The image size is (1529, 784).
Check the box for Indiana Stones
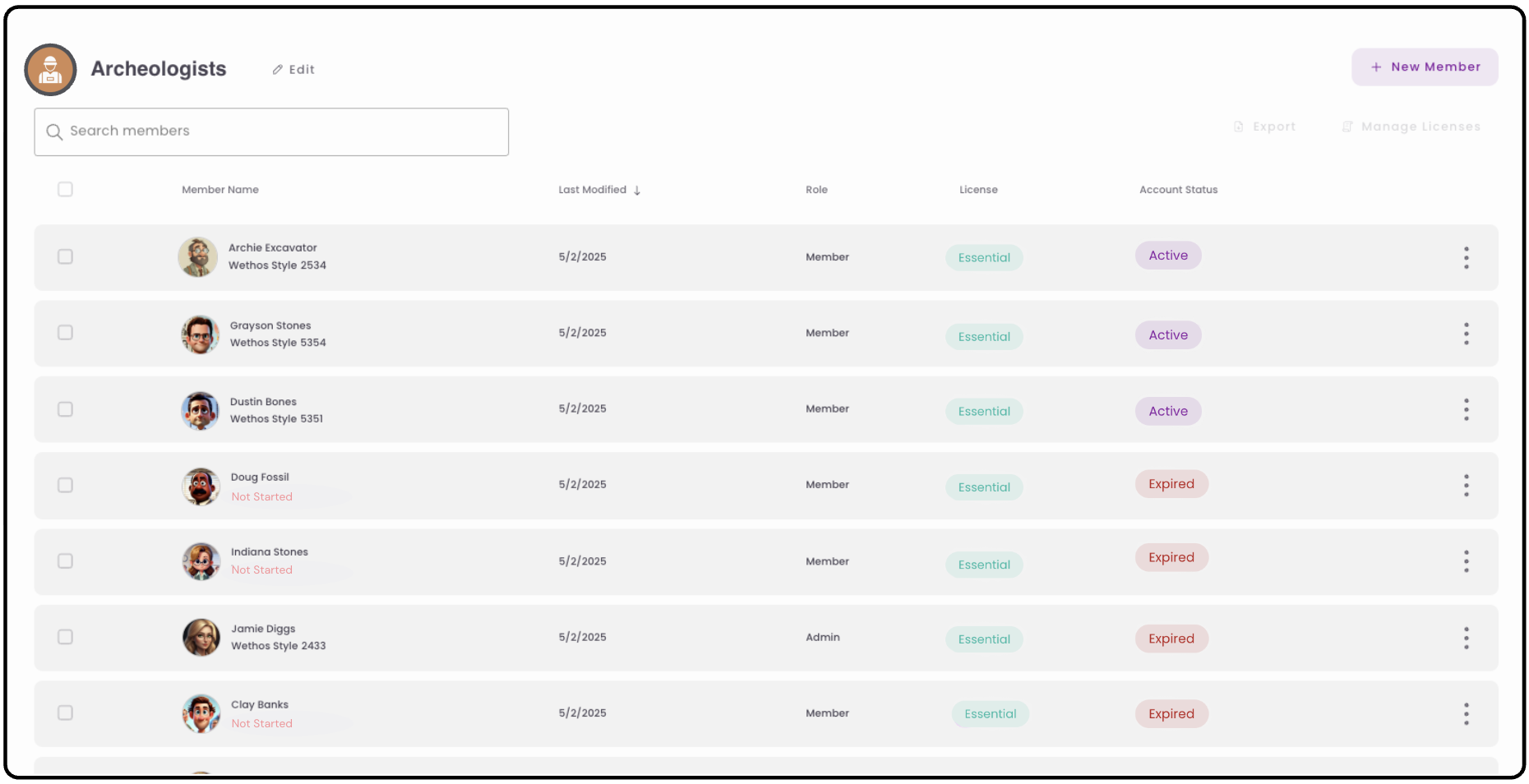(x=65, y=560)
